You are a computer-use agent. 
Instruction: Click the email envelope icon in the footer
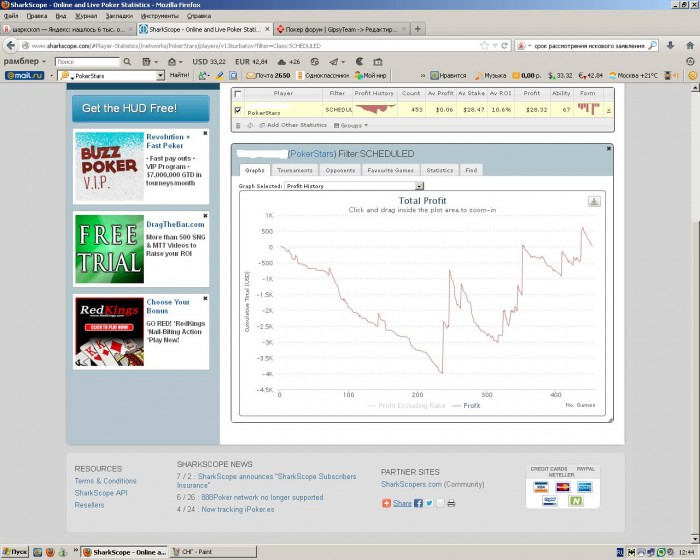(x=440, y=503)
